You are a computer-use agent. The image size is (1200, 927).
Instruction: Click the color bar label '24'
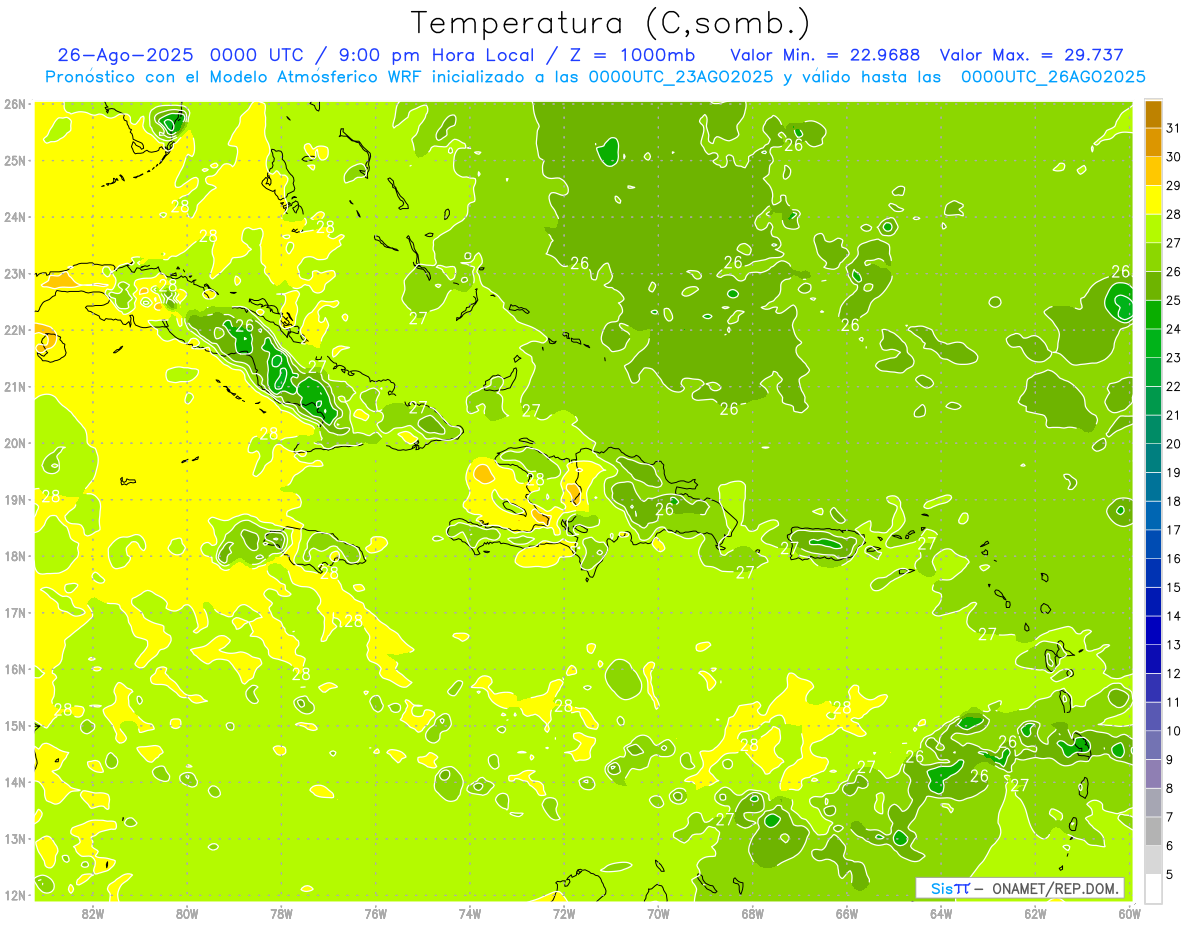[1174, 329]
